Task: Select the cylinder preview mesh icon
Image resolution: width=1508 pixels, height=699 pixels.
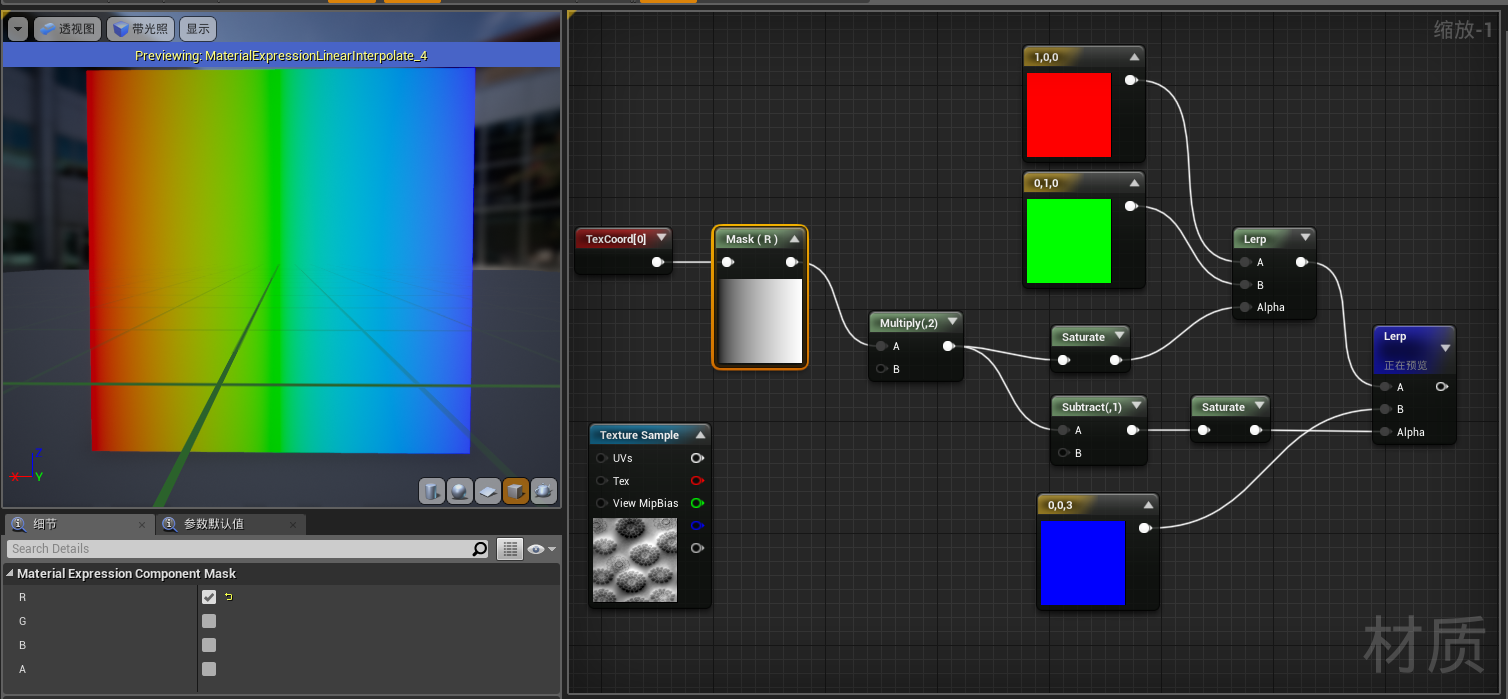Action: pyautogui.click(x=431, y=491)
